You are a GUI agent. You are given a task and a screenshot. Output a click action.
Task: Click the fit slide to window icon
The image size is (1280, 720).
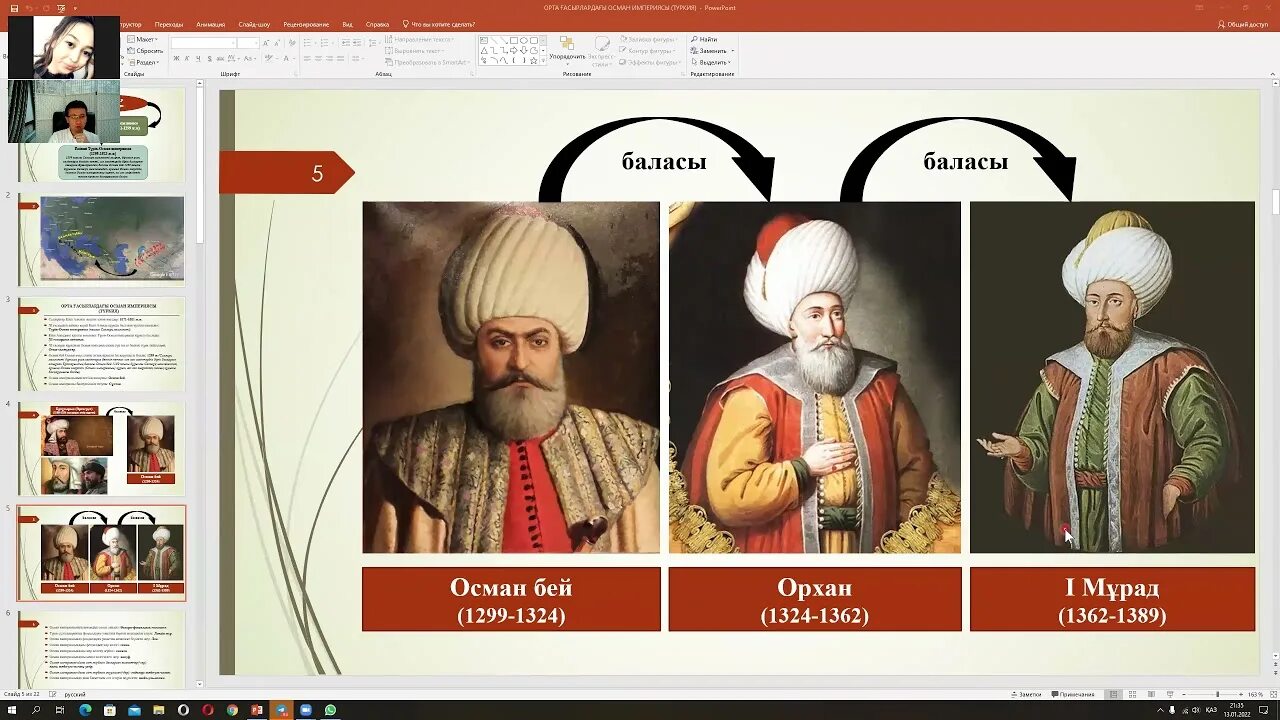(1273, 694)
